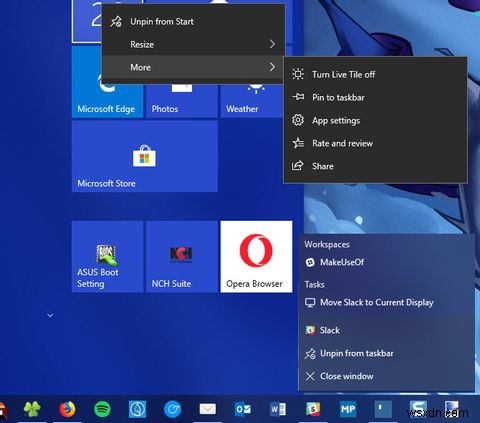Open Microsoft Word from the taskbar
Screen dimensions: 480x423
tap(278, 409)
